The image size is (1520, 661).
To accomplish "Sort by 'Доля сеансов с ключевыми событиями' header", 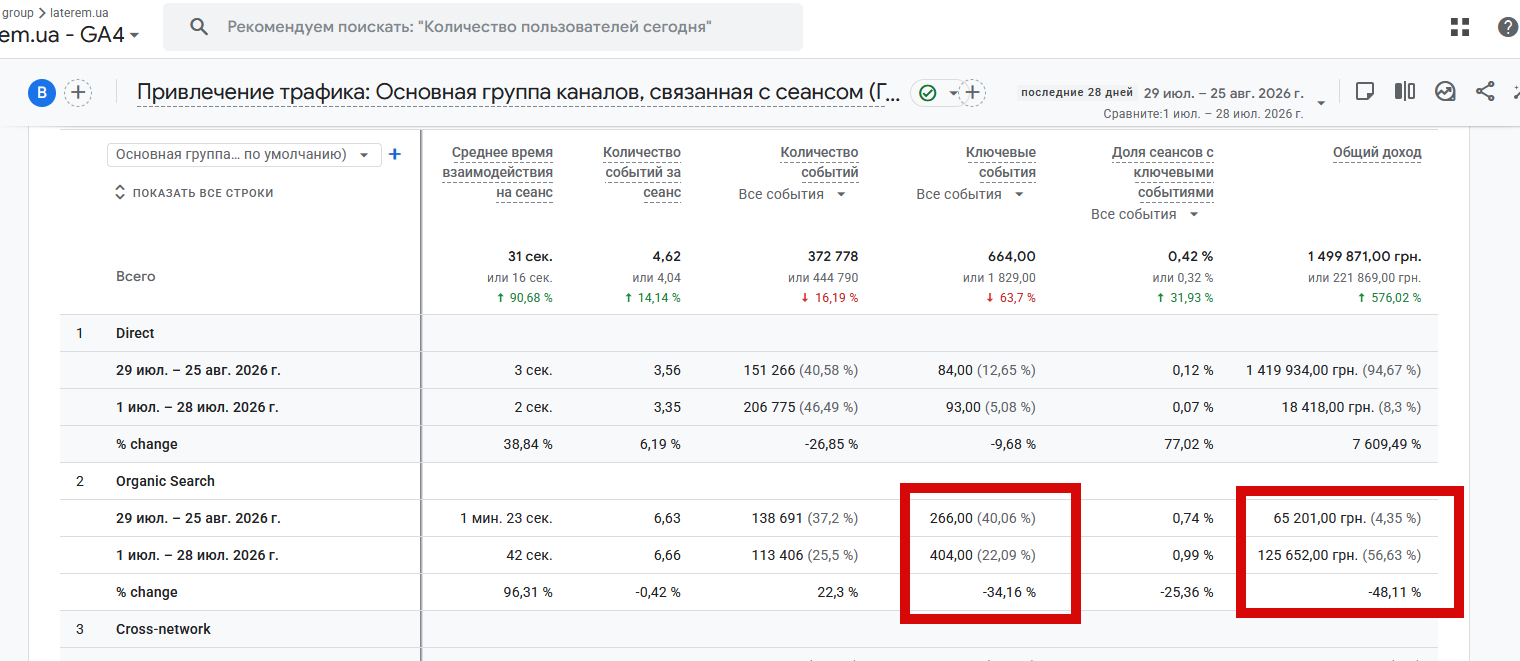I will [1162, 172].
